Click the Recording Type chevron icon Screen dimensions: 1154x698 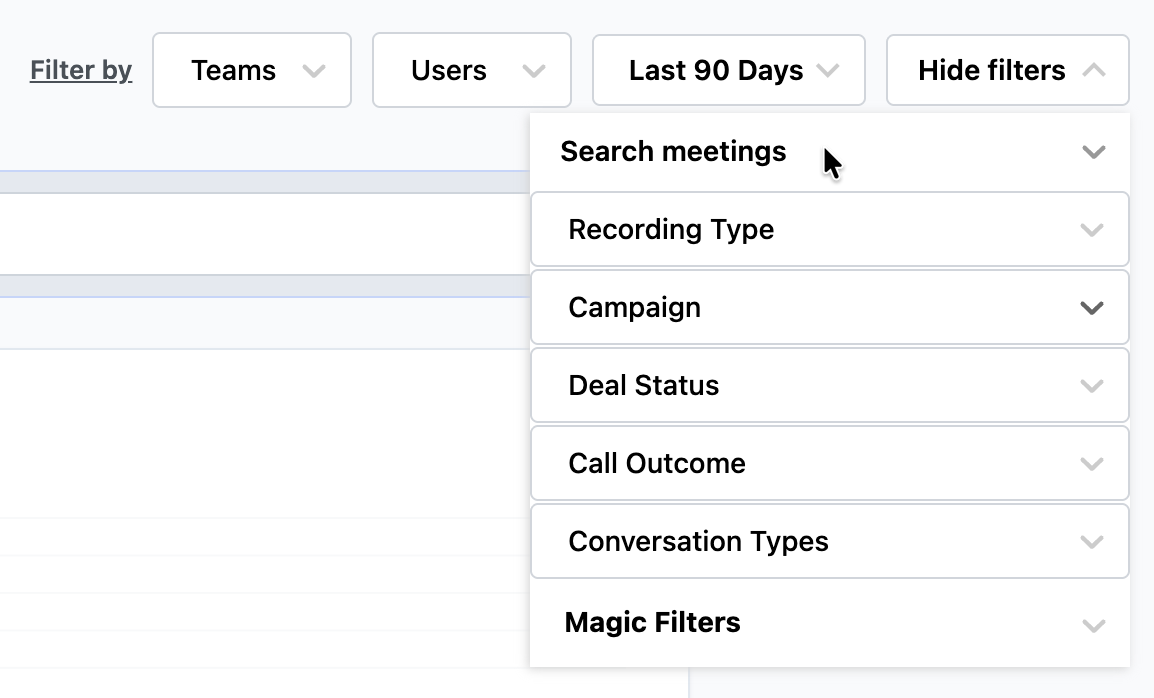[x=1092, y=230]
